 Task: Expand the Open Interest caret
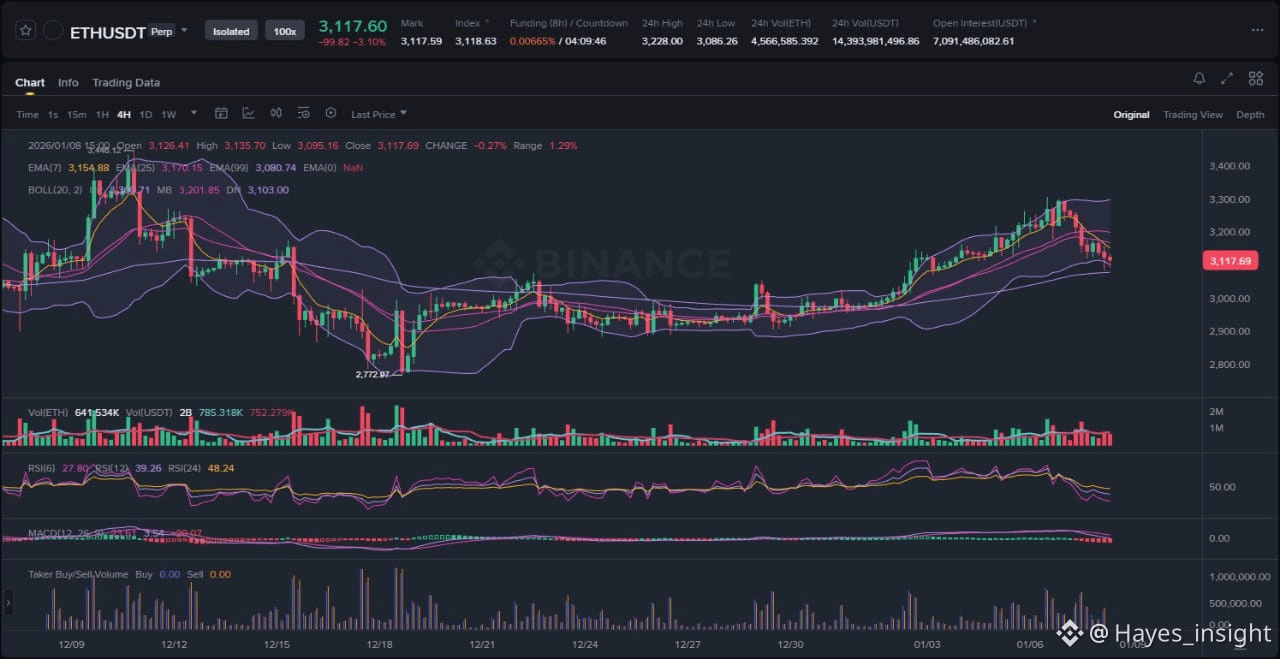1034,22
